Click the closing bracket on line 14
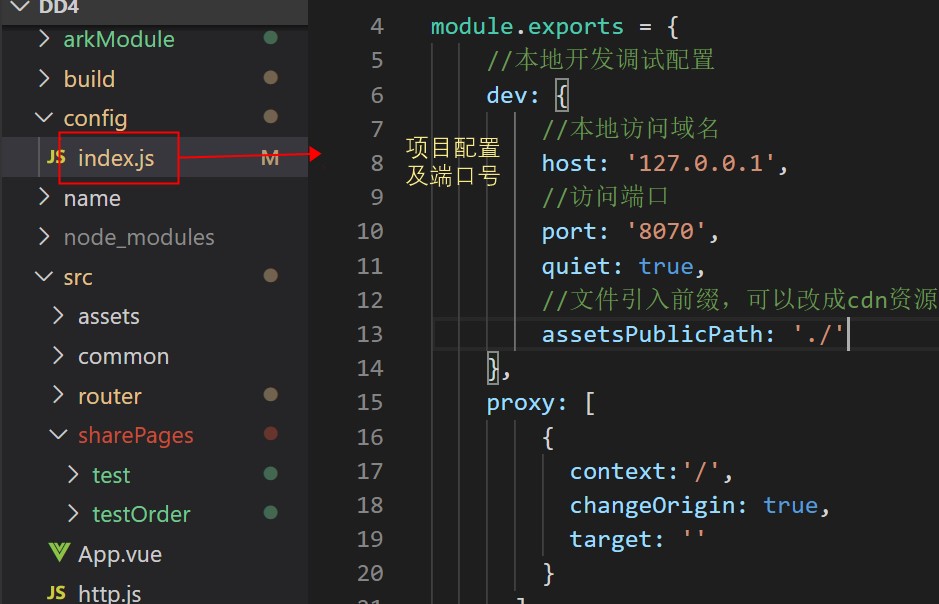The image size is (939, 604). (x=493, y=369)
